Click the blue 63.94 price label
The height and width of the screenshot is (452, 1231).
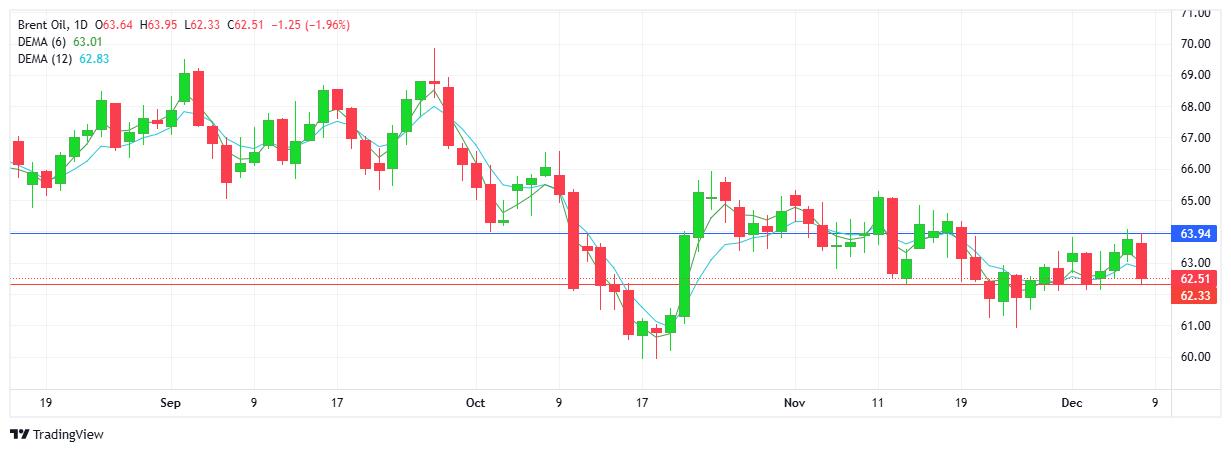(1196, 234)
